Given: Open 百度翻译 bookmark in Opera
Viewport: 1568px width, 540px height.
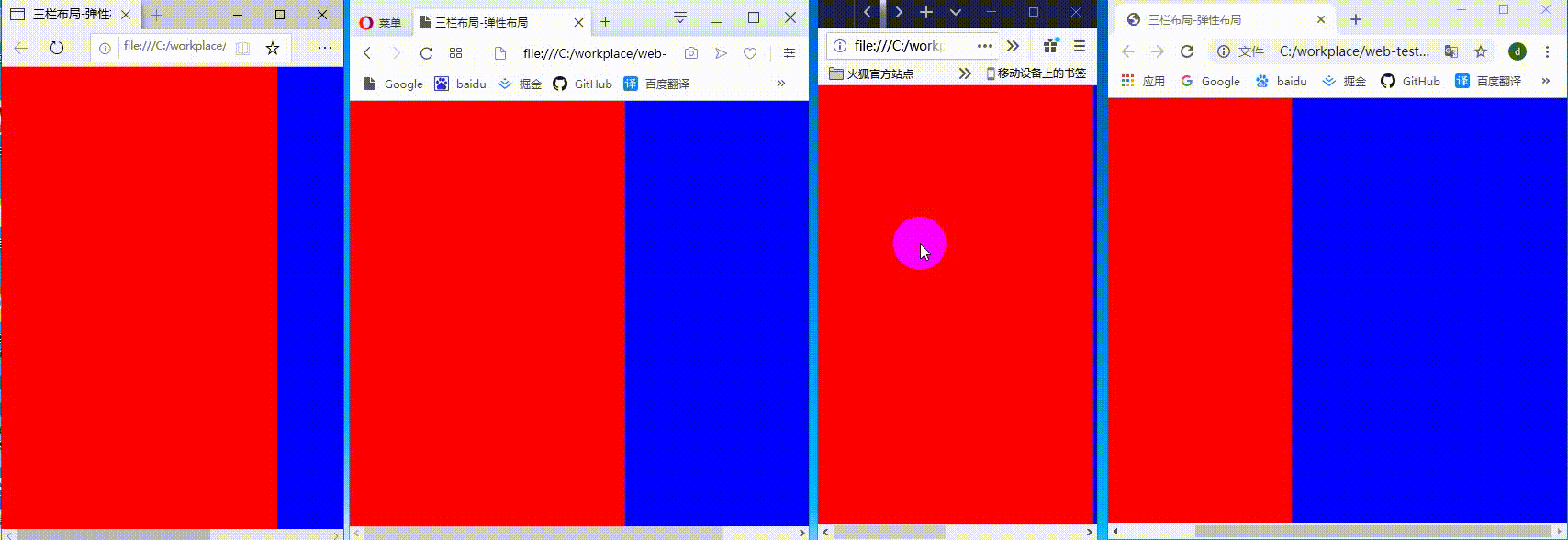Looking at the screenshot, I should (656, 84).
